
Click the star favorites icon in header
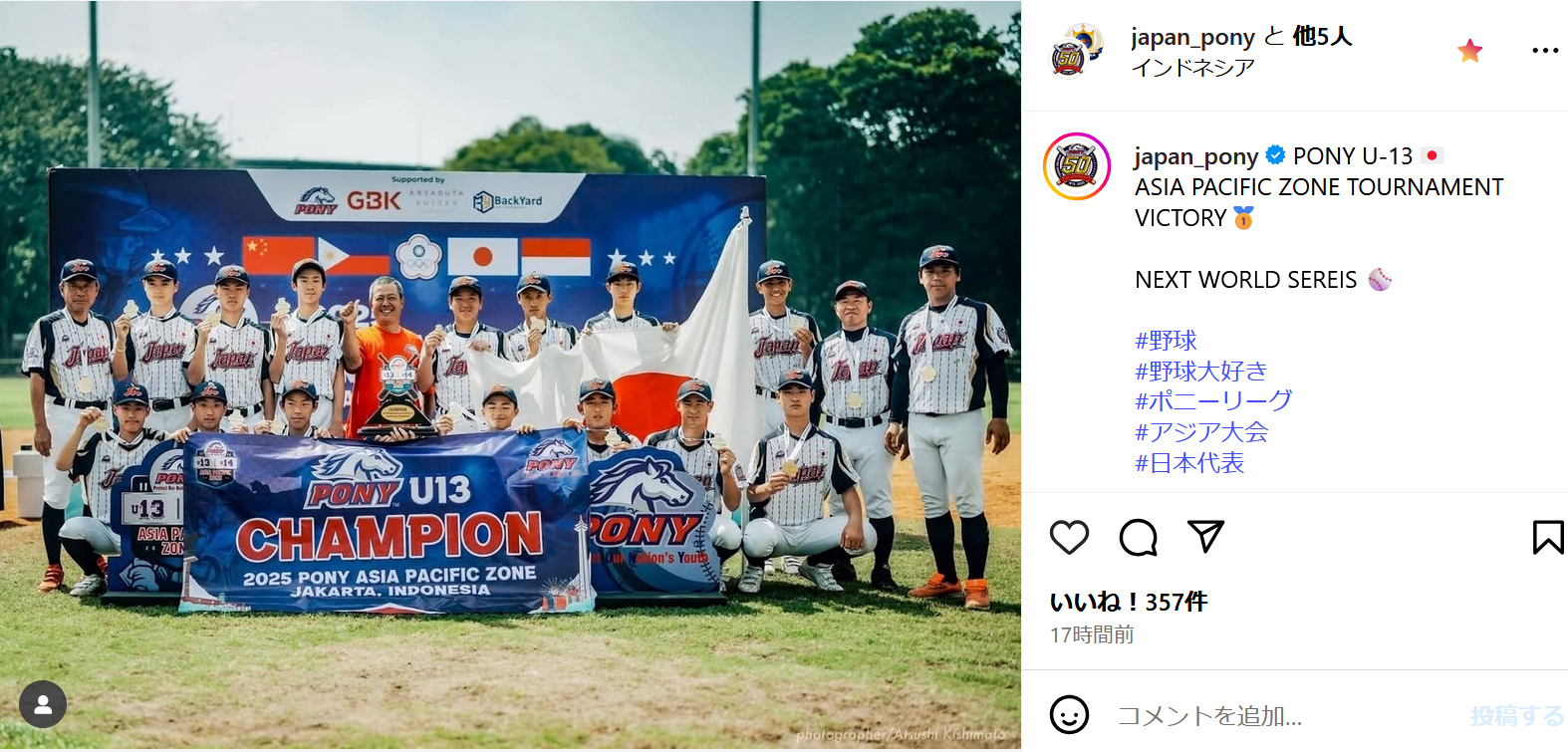tap(1469, 51)
